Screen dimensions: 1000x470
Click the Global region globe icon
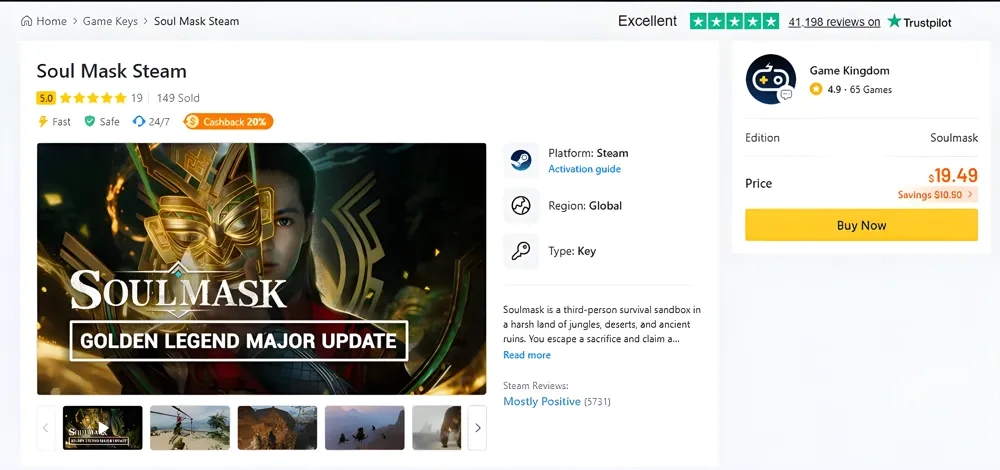(x=520, y=206)
